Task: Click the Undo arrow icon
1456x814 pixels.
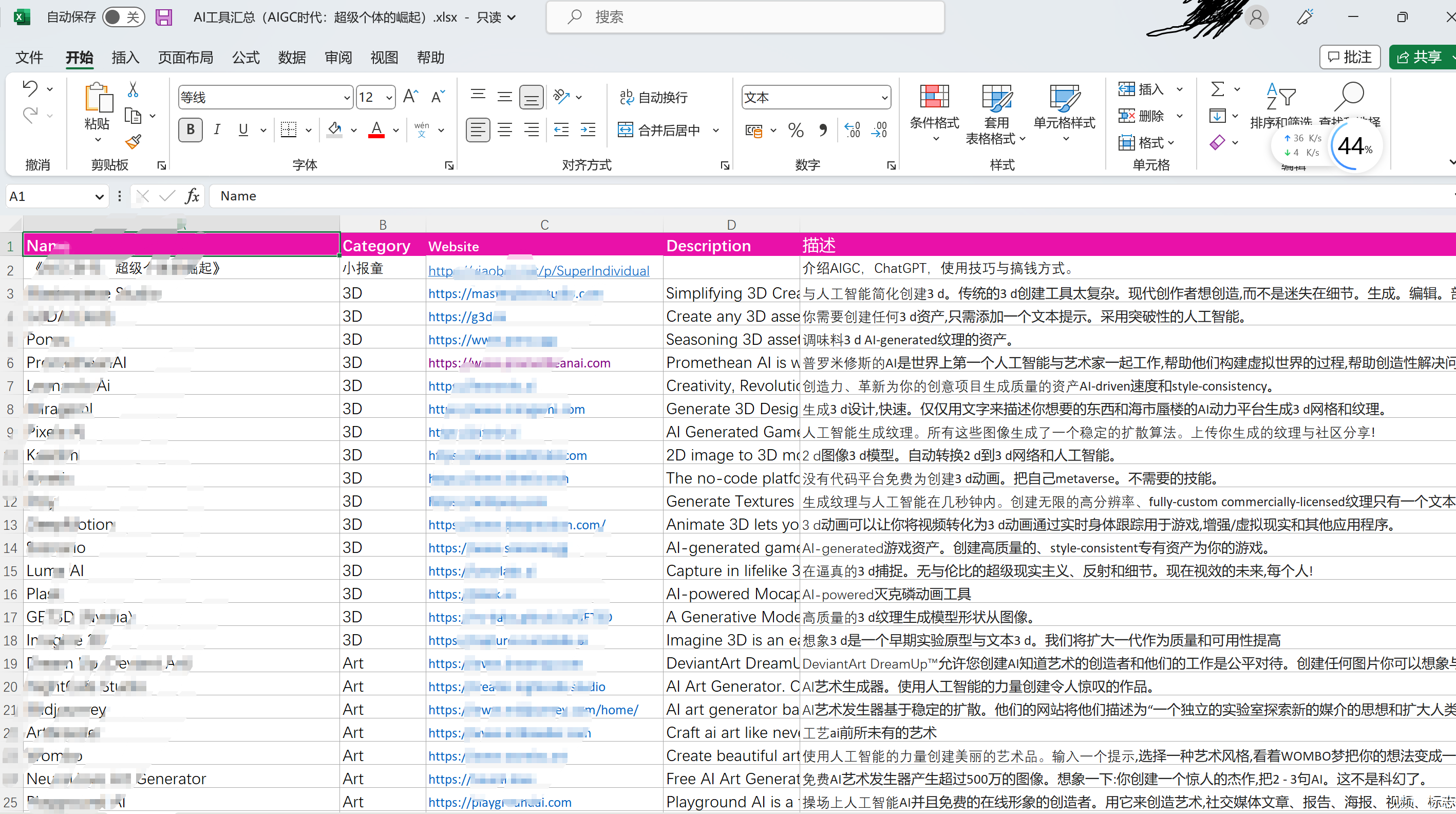Action: click(30, 88)
